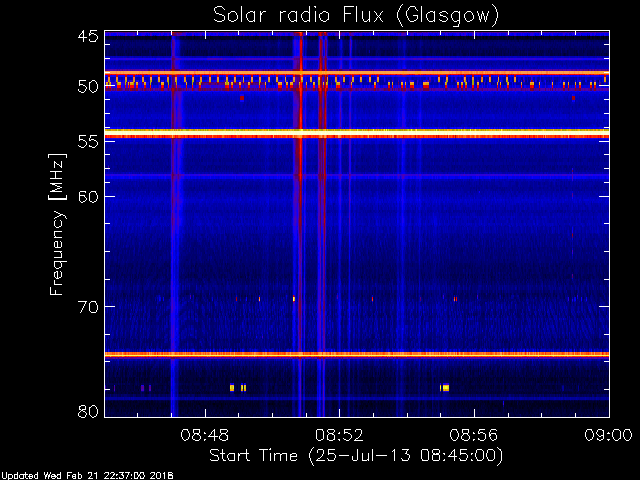The width and height of the screenshot is (640, 480).
Task: Click the 45 MHz tick label
Action: 88,36
